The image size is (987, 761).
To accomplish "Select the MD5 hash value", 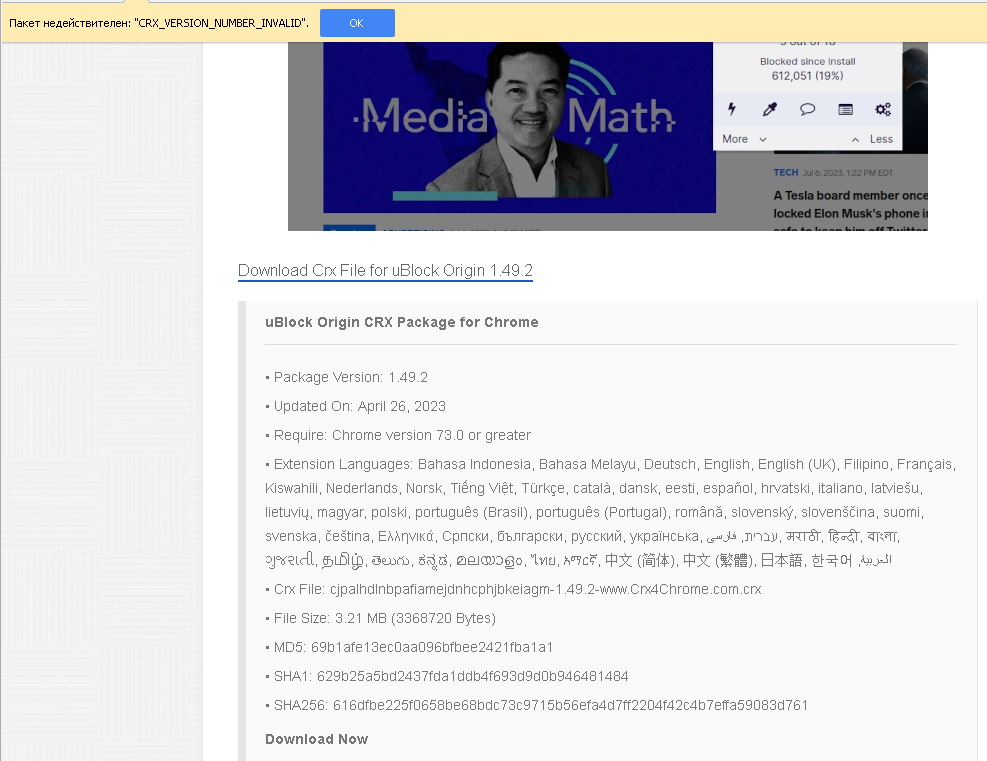I will click(432, 647).
